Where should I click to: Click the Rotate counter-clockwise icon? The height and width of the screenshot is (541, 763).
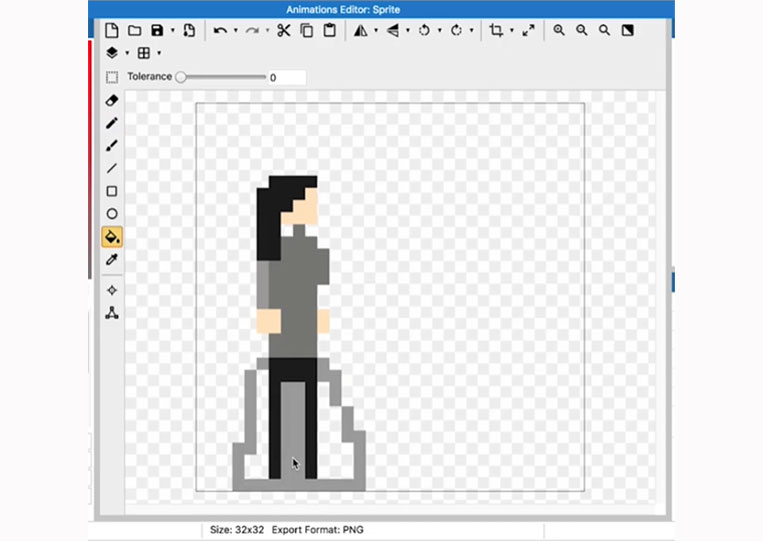pyautogui.click(x=424, y=31)
